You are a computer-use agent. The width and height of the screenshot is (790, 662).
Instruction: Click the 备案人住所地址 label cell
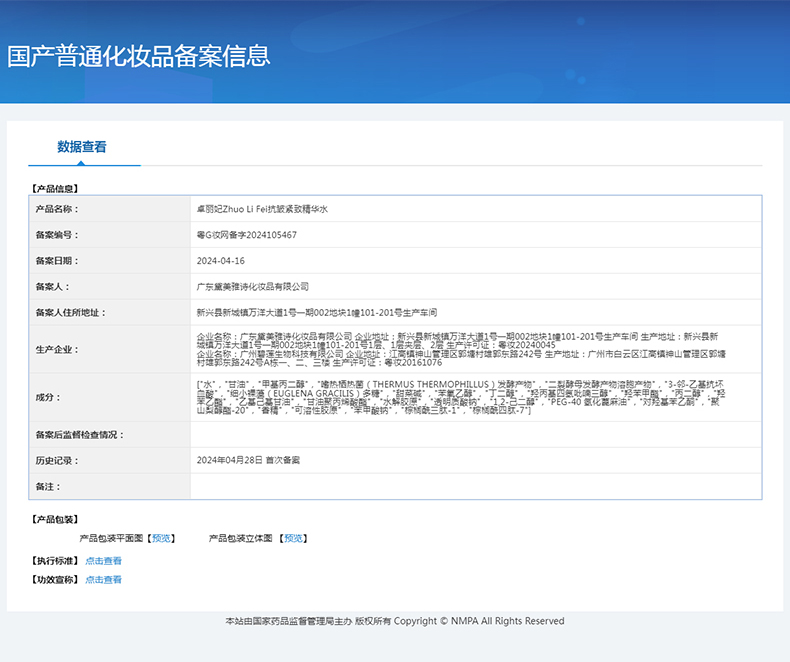[110, 312]
